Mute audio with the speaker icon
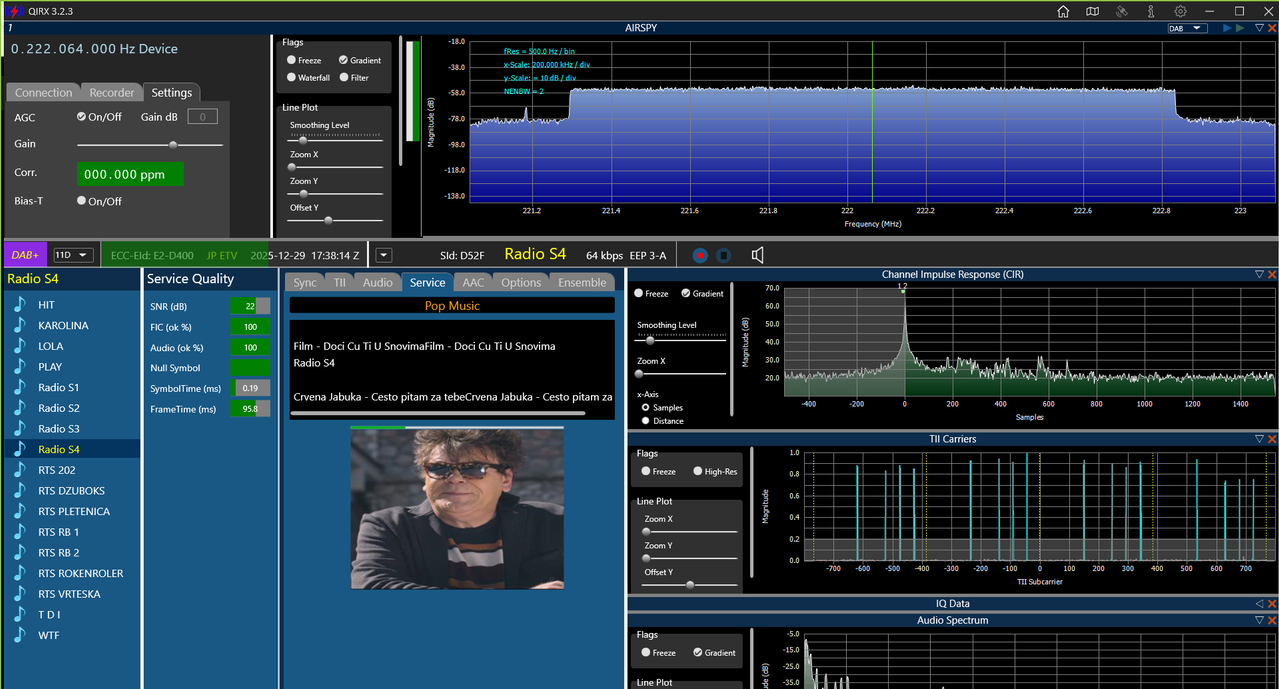This screenshot has width=1279, height=689. (758, 255)
